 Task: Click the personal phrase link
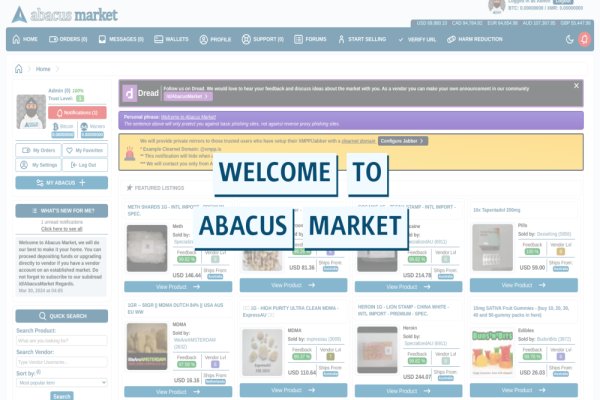click(x=188, y=117)
